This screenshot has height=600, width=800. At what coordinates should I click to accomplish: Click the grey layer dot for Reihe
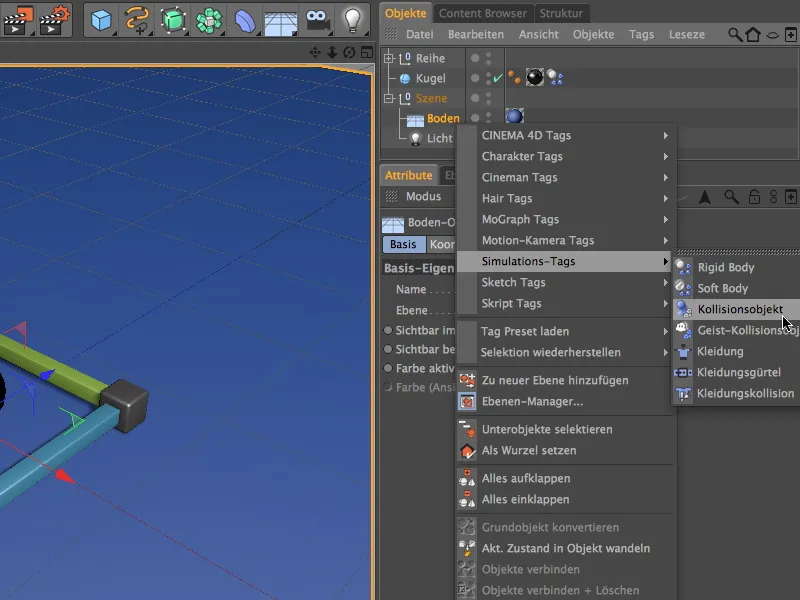click(475, 58)
